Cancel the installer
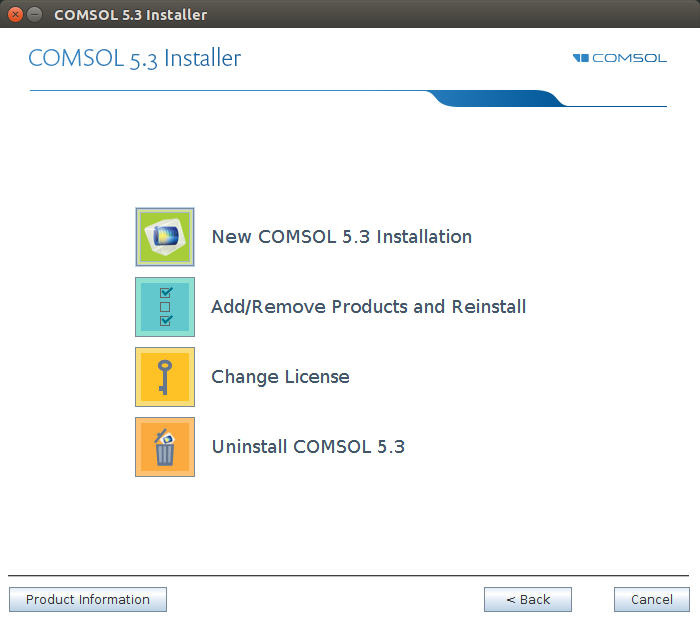 pos(652,600)
